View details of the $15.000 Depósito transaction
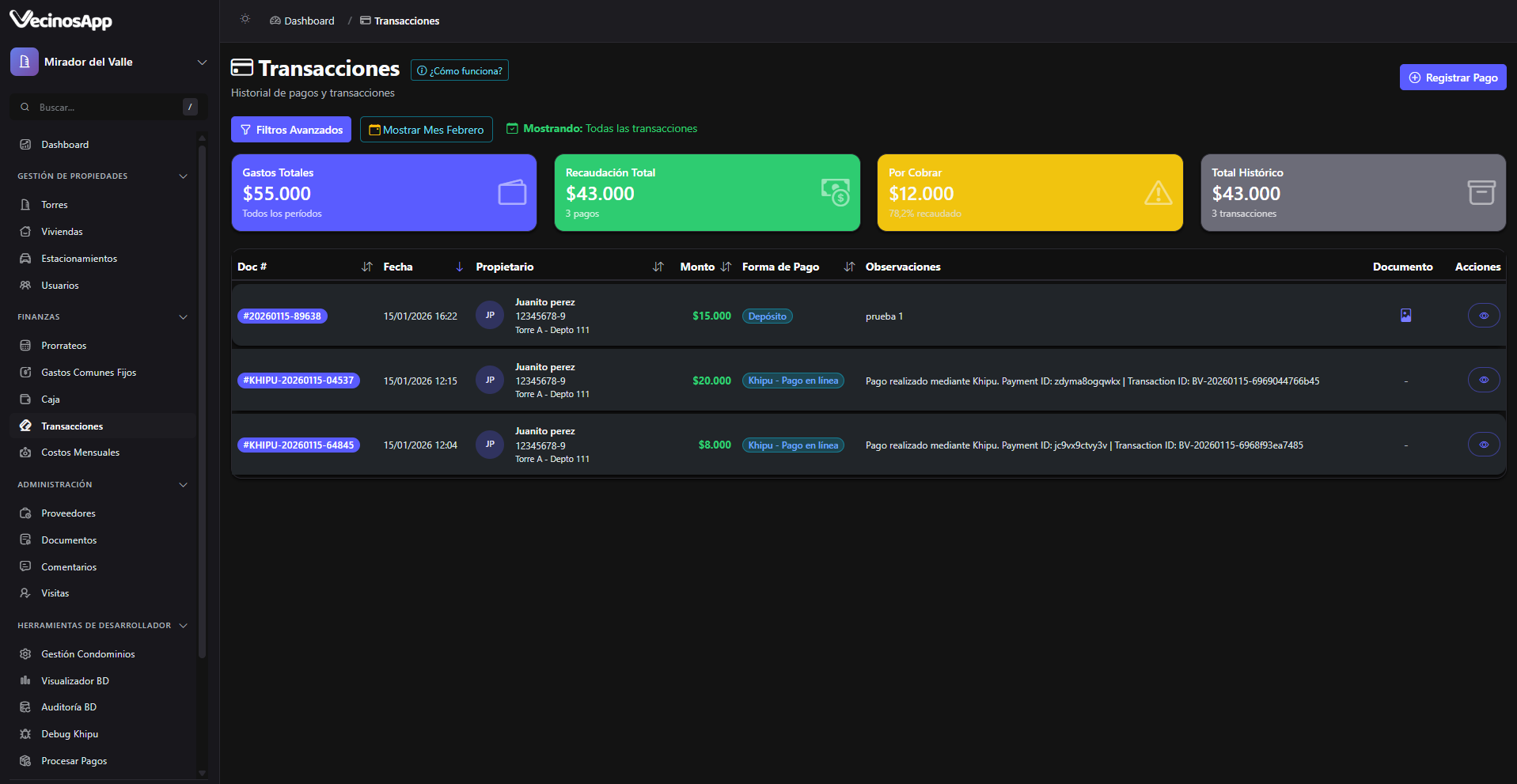Screen dimensions: 1517x784 point(1483,316)
